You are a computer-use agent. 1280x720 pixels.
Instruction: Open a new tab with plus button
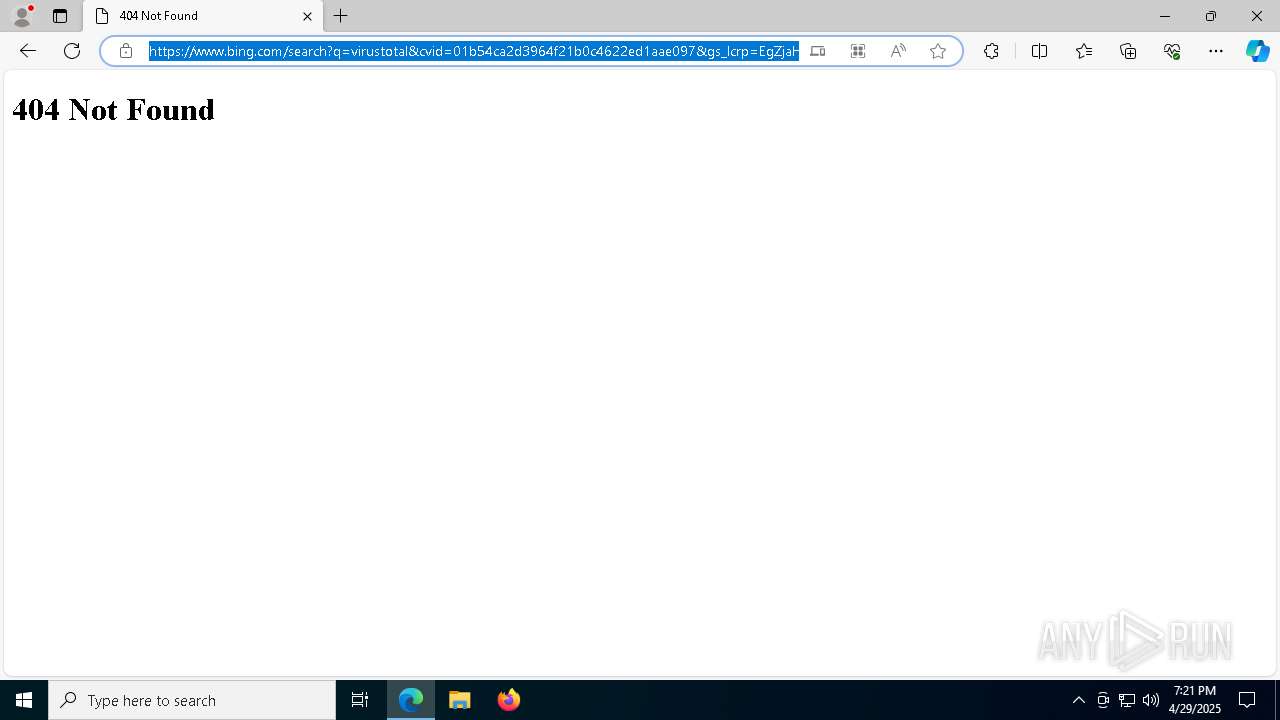coord(341,16)
